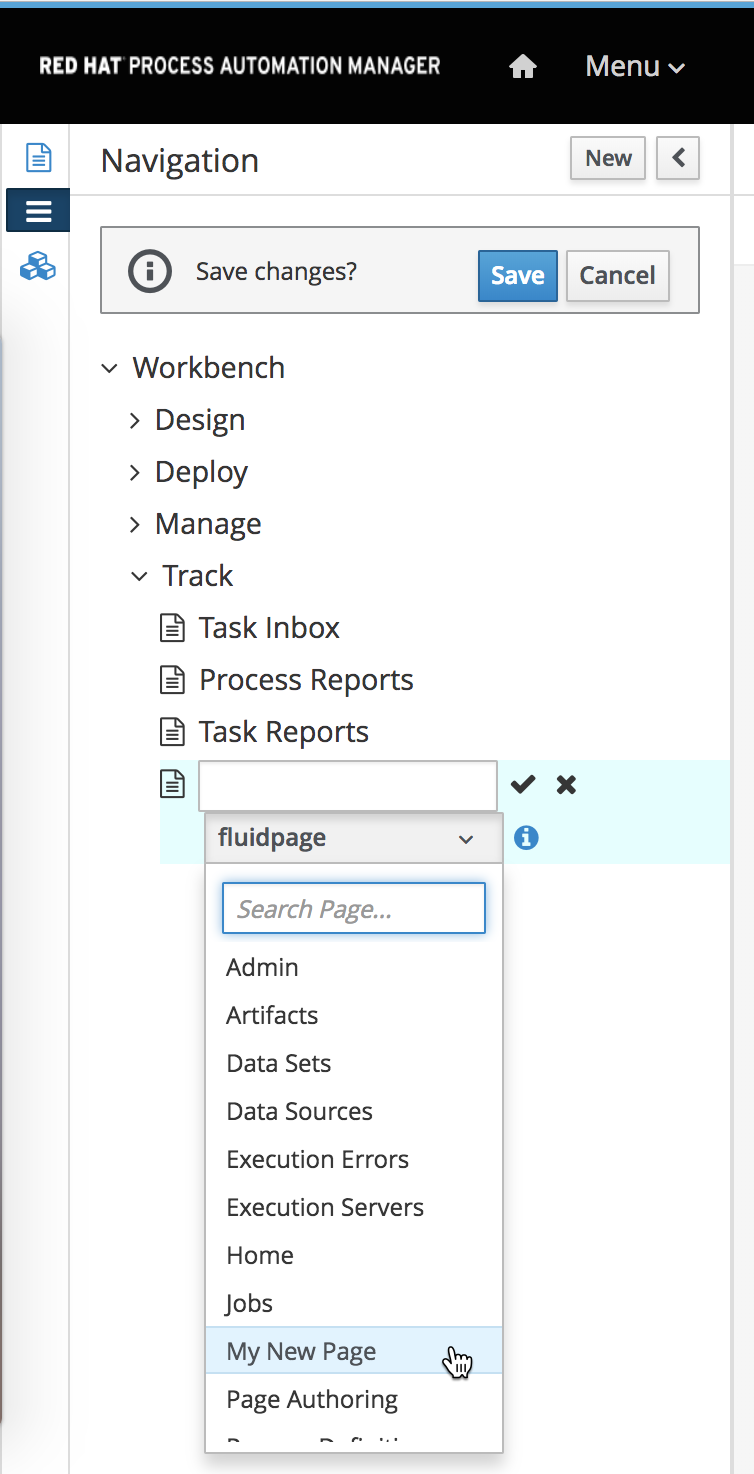Click the page icon beside the empty name field
The height and width of the screenshot is (1474, 754).
[x=172, y=784]
